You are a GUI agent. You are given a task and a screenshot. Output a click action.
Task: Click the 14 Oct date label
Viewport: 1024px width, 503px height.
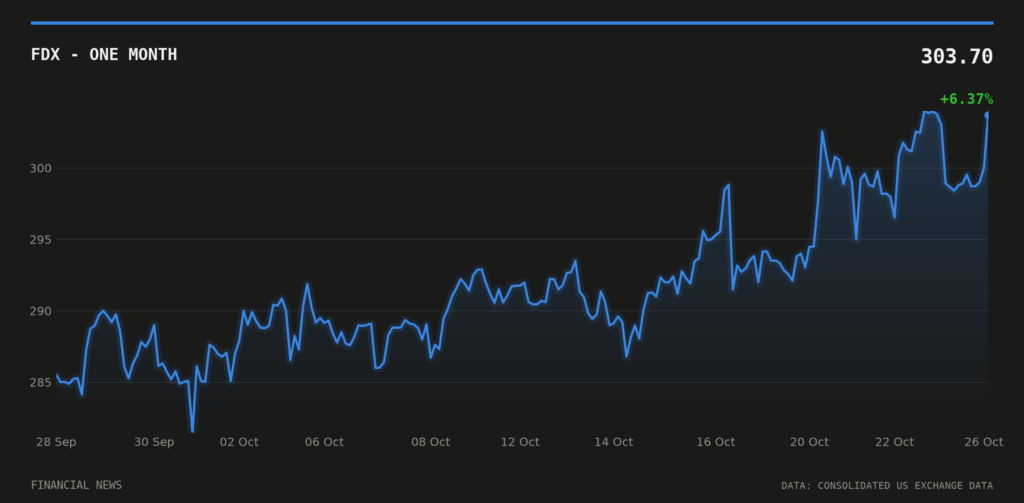[x=613, y=442]
